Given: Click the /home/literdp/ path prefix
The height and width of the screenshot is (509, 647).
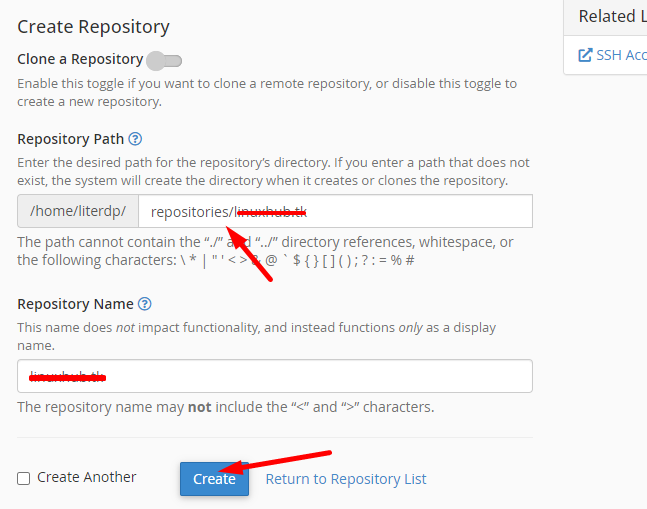Looking at the screenshot, I should [x=78, y=211].
